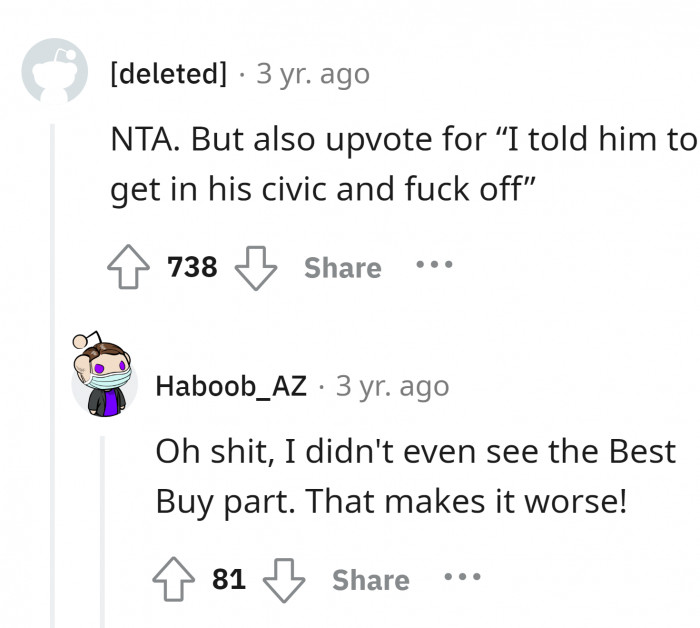Share Haboob_AZ's Best Buy reply

[x=370, y=580]
